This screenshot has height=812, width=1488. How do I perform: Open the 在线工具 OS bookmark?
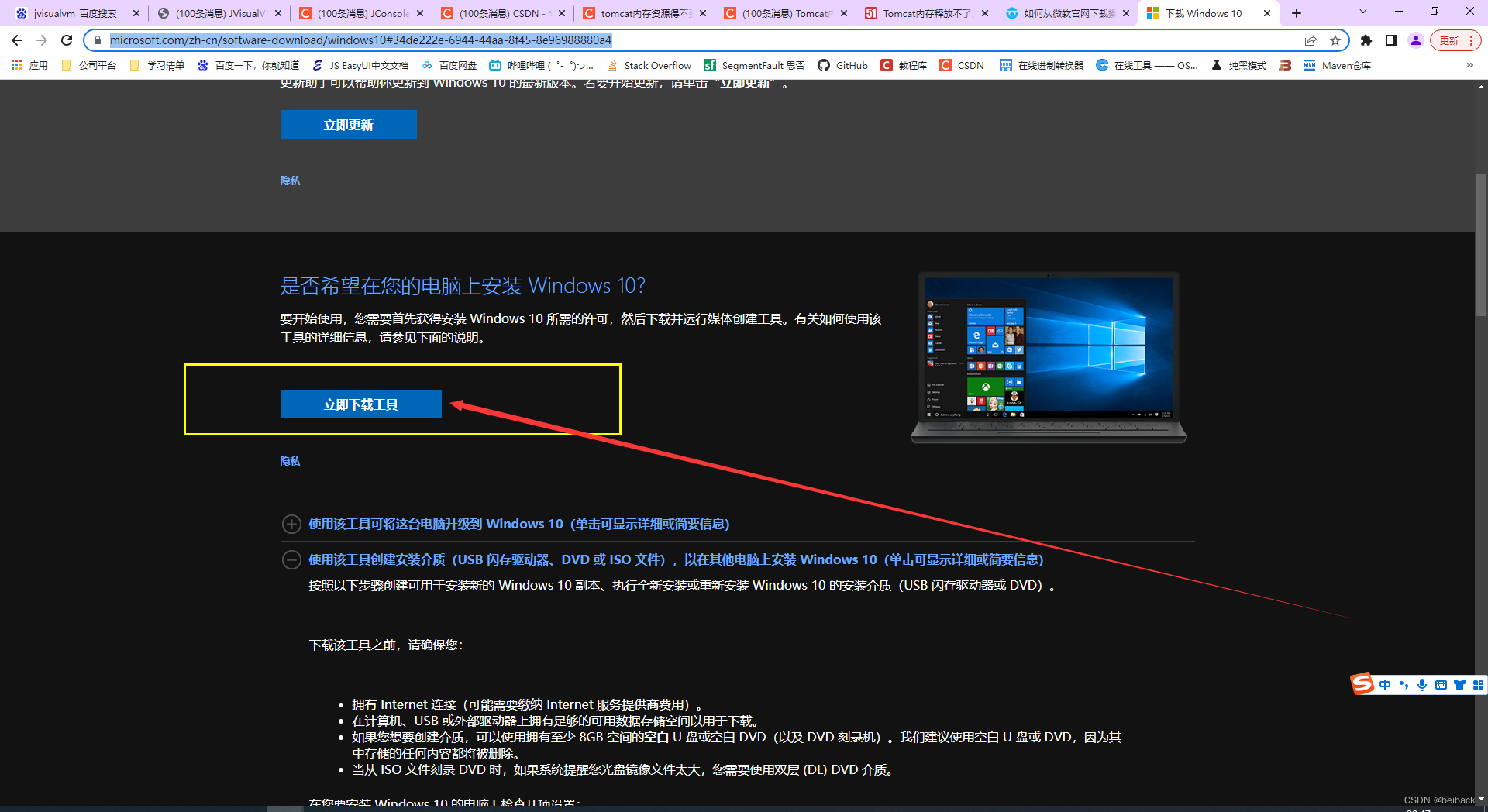(x=1147, y=65)
